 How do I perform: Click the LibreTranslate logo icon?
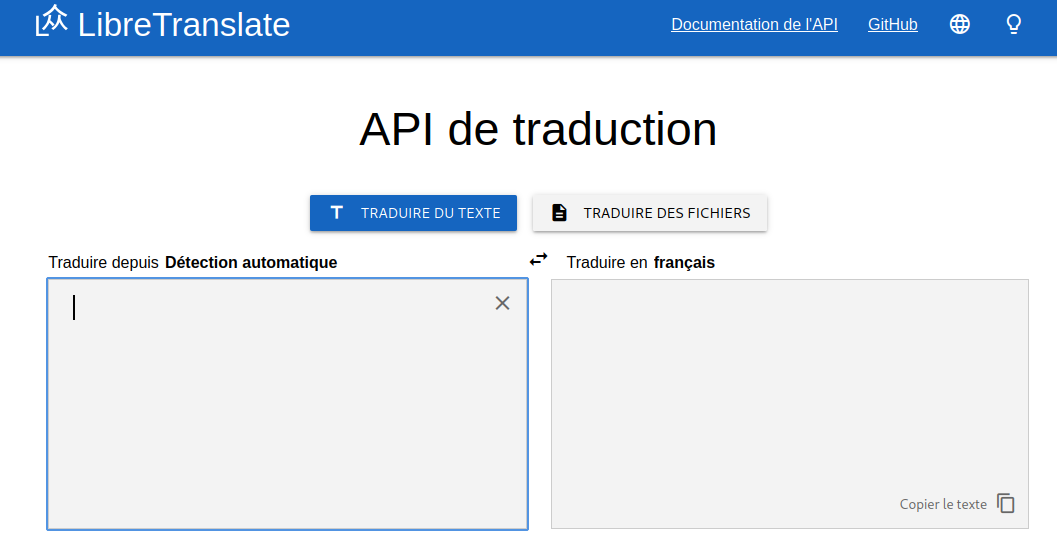click(52, 21)
